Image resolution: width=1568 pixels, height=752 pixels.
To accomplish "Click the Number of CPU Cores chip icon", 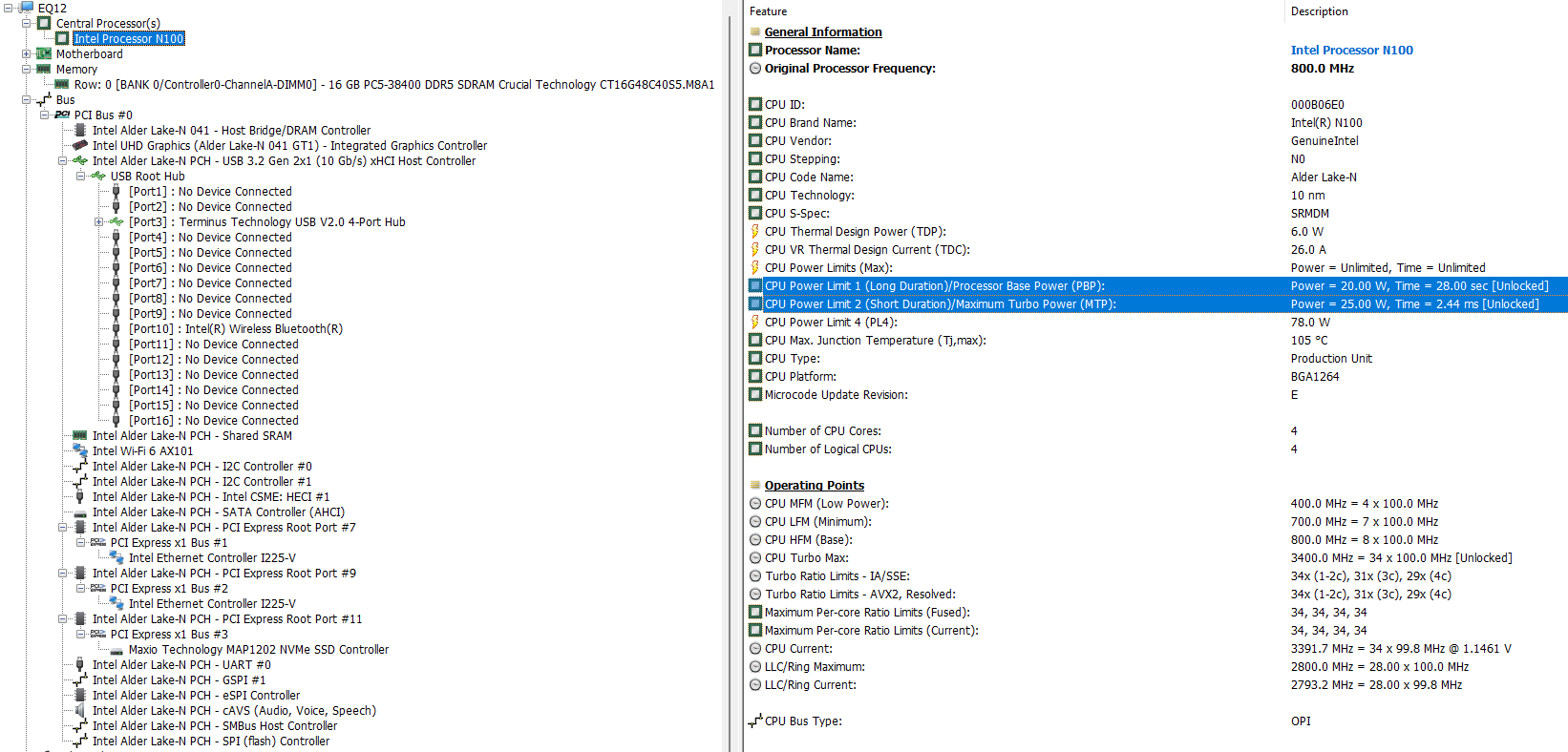I will (755, 430).
